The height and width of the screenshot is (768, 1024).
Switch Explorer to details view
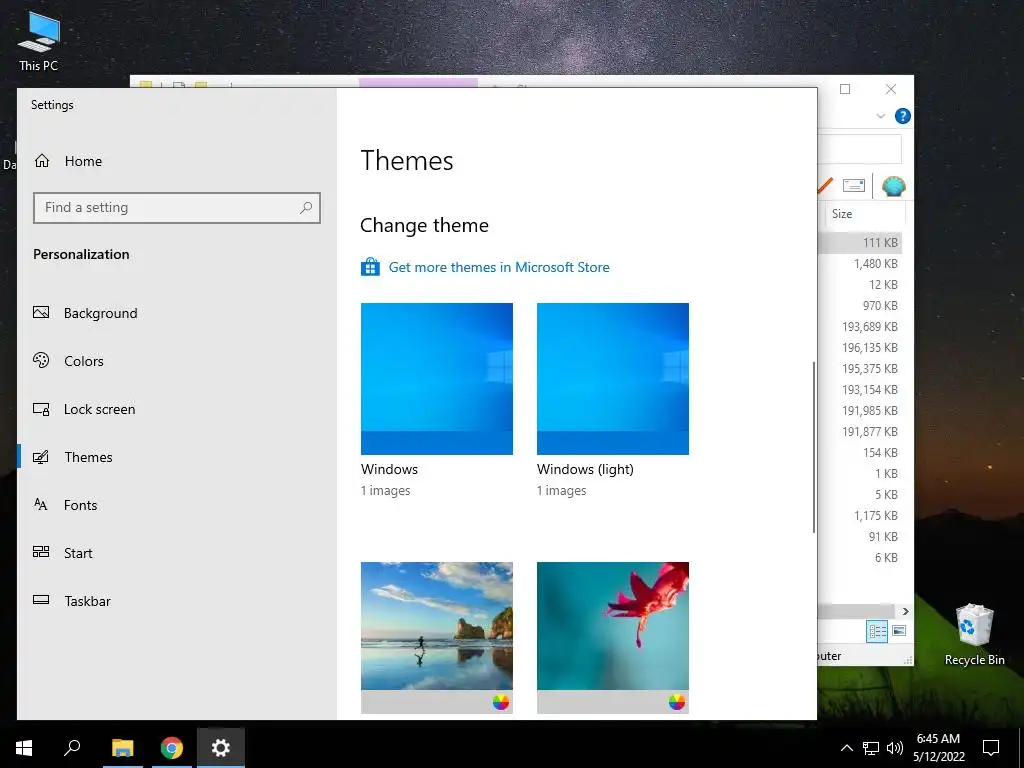tap(877, 631)
